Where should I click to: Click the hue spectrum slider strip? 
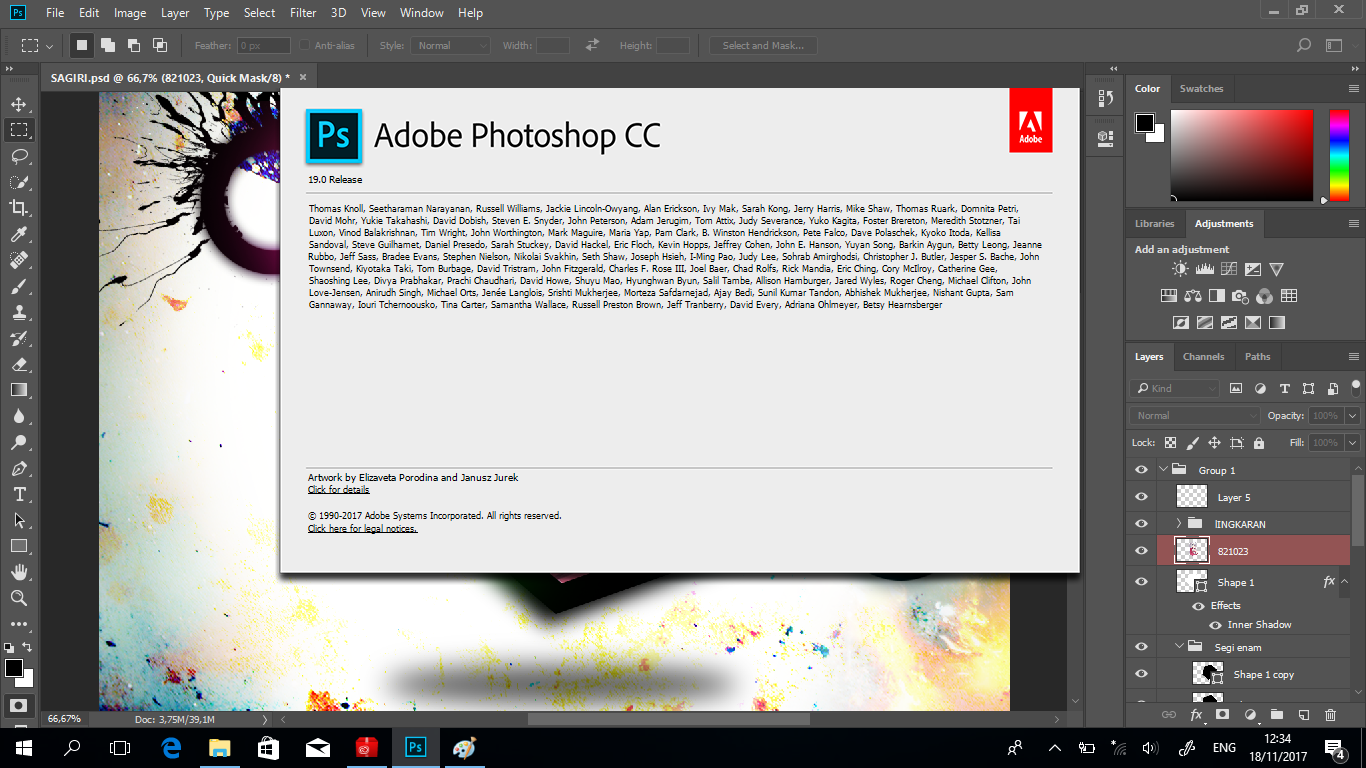point(1338,155)
